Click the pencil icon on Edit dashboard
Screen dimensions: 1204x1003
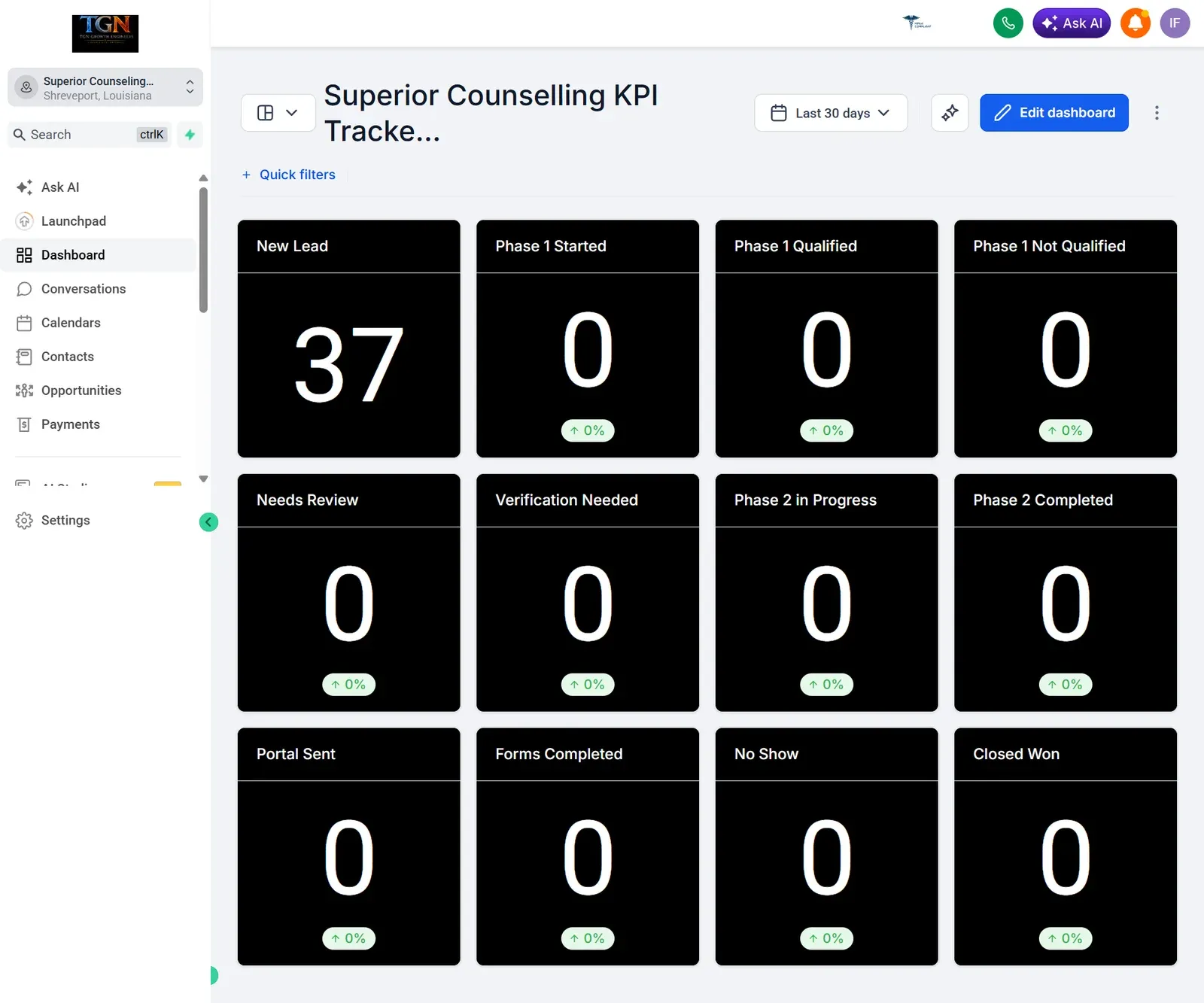coord(1002,113)
